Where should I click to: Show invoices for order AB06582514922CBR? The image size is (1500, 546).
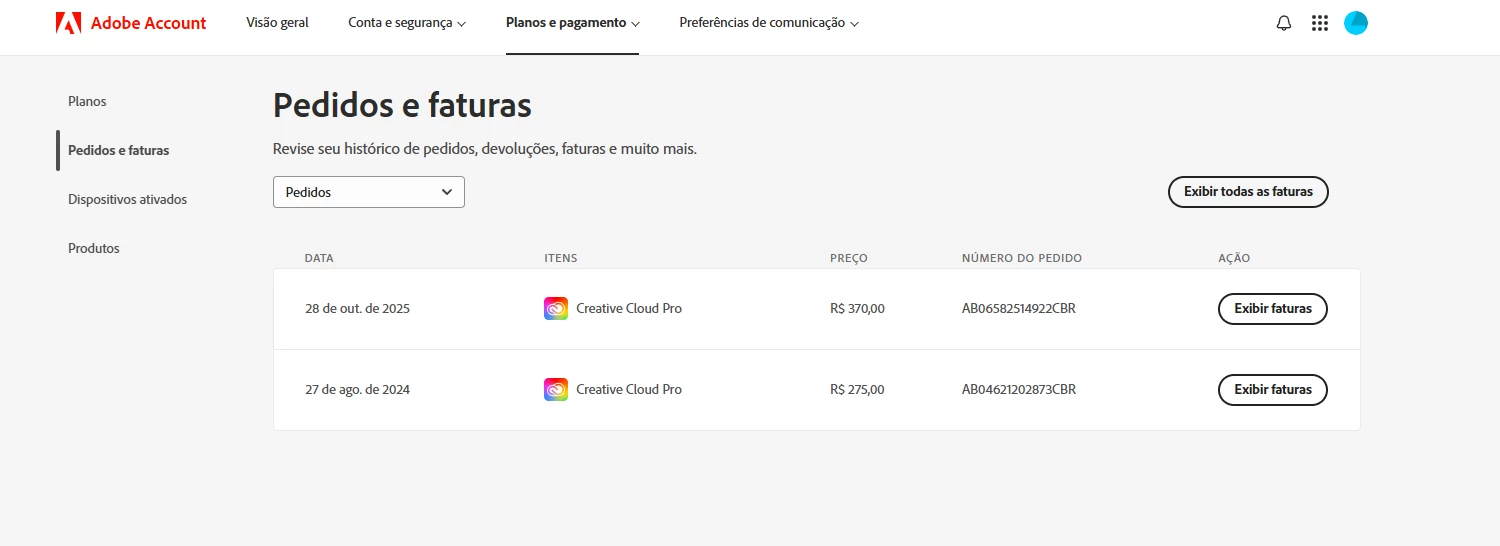[x=1273, y=309]
